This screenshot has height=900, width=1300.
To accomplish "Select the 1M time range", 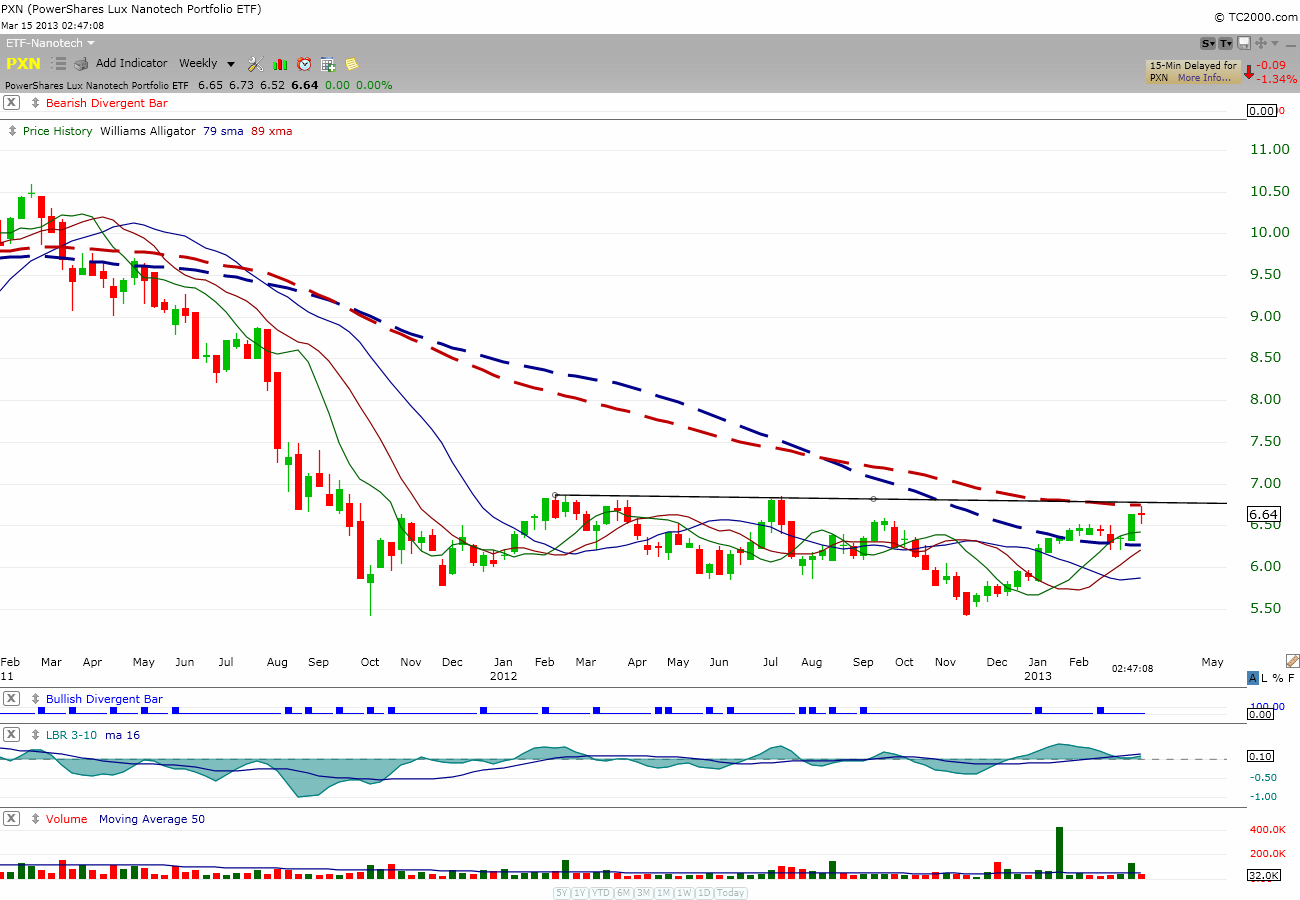I will [x=663, y=893].
